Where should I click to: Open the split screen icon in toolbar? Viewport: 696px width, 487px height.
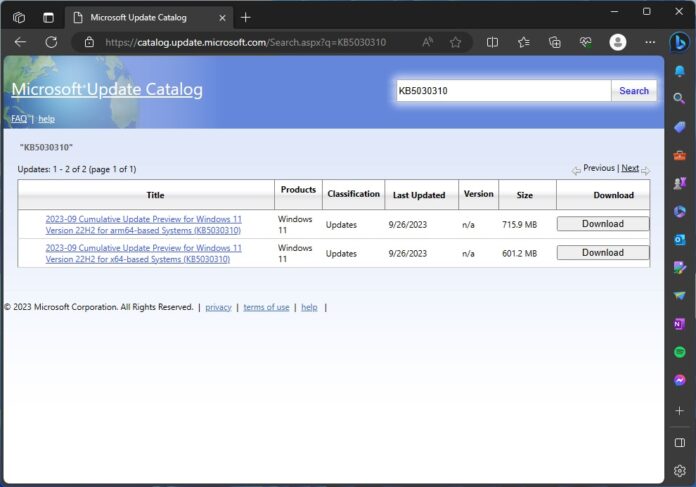(x=492, y=42)
